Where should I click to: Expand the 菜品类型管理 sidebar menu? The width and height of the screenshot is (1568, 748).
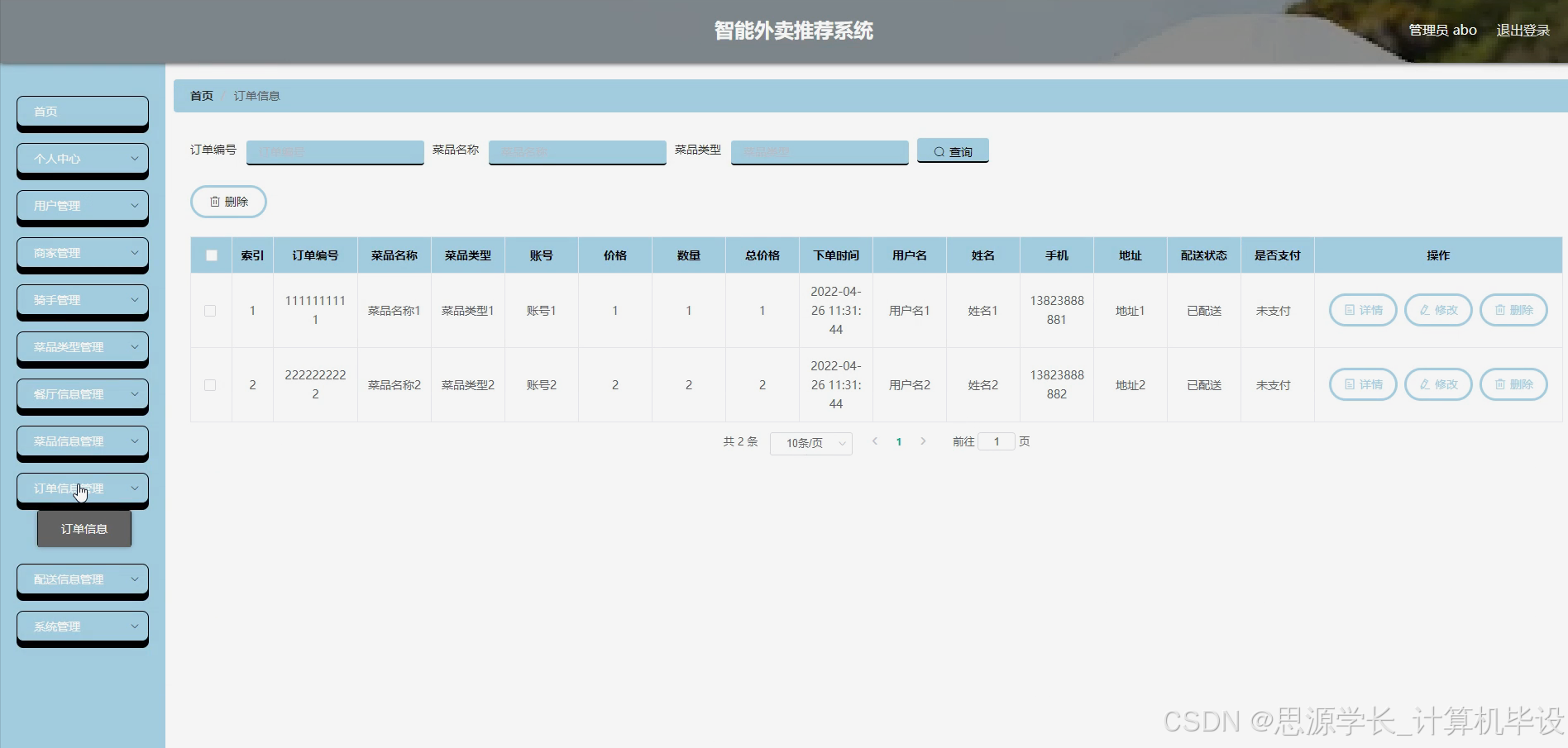pos(83,347)
